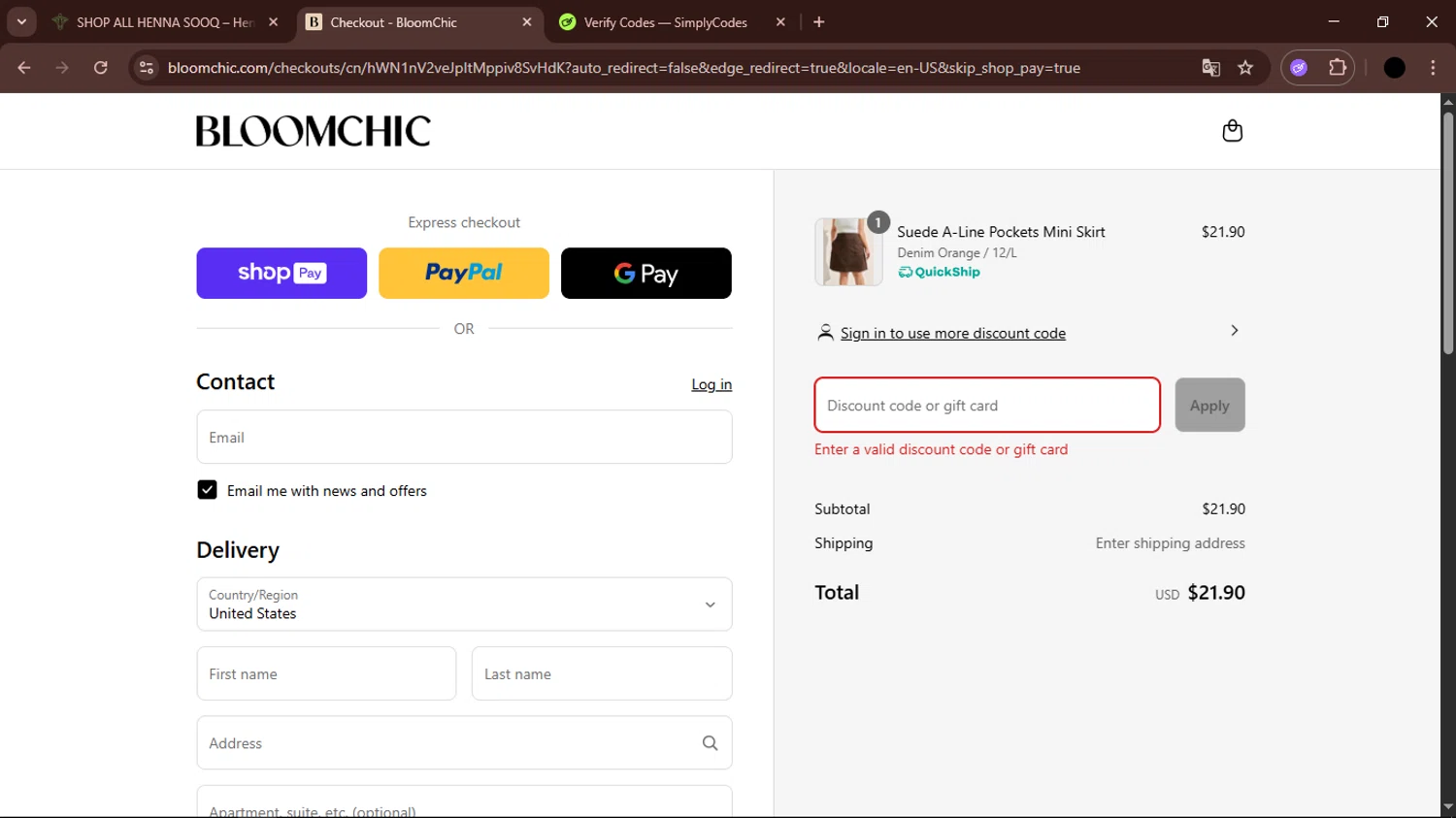Open Sign in to use more discount code

pos(953,333)
